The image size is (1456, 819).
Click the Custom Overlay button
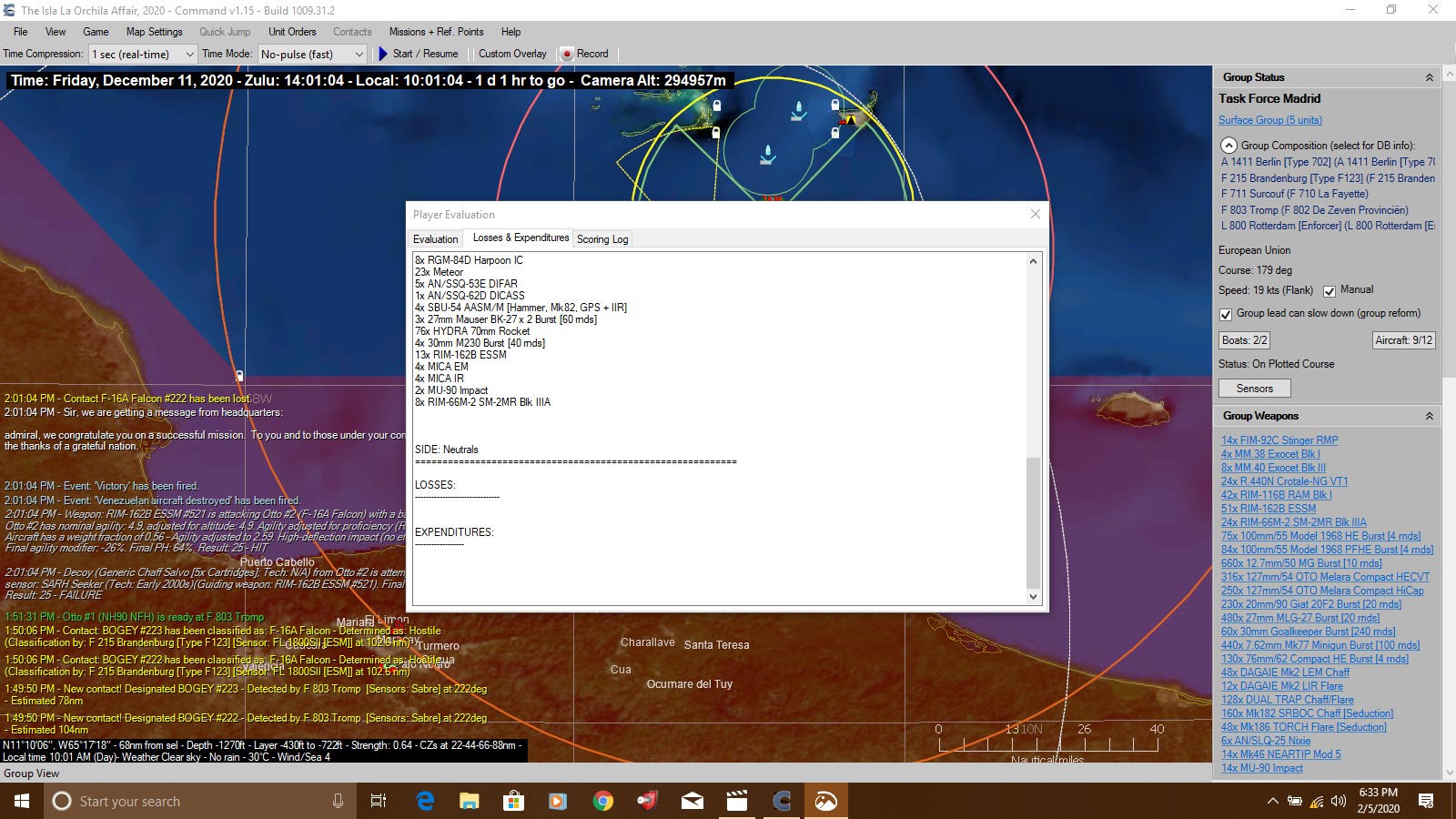click(512, 54)
